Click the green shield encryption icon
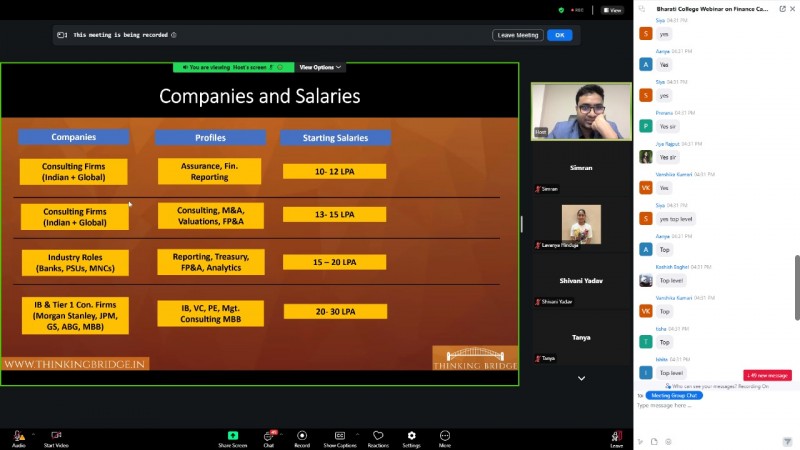The height and width of the screenshot is (450, 800). coord(561,10)
